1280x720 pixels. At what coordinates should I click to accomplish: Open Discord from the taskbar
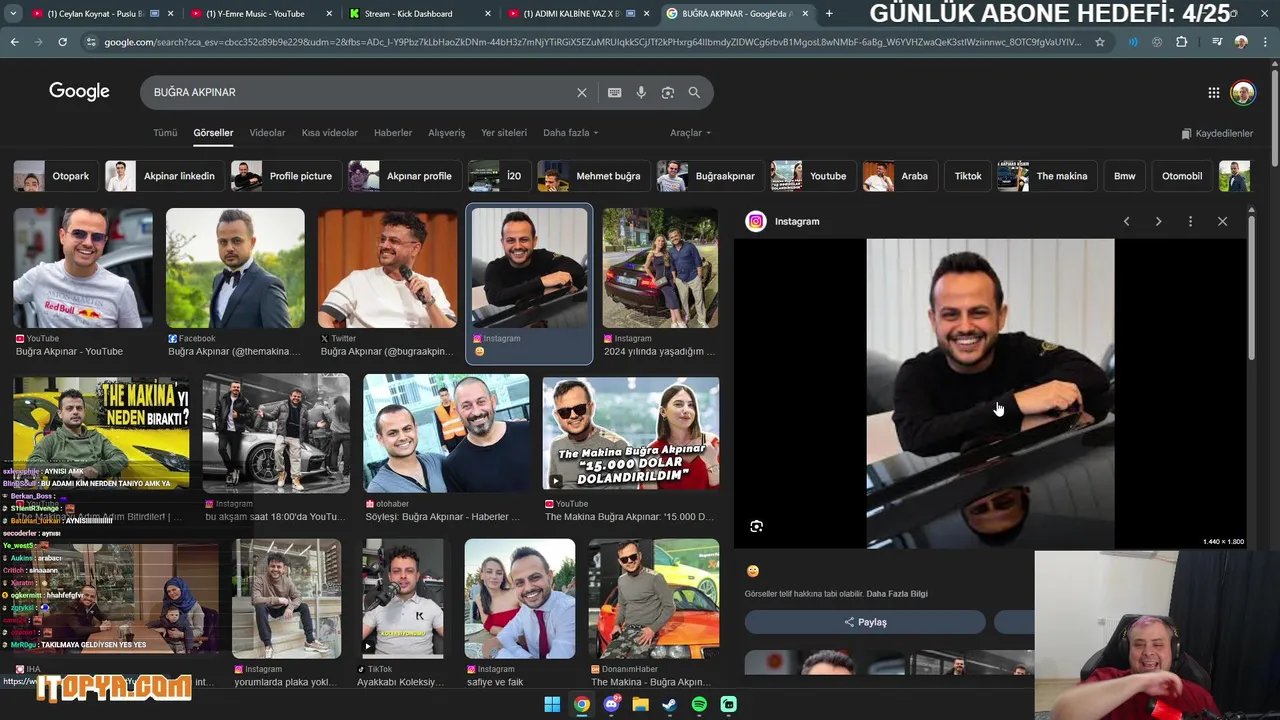(x=611, y=704)
